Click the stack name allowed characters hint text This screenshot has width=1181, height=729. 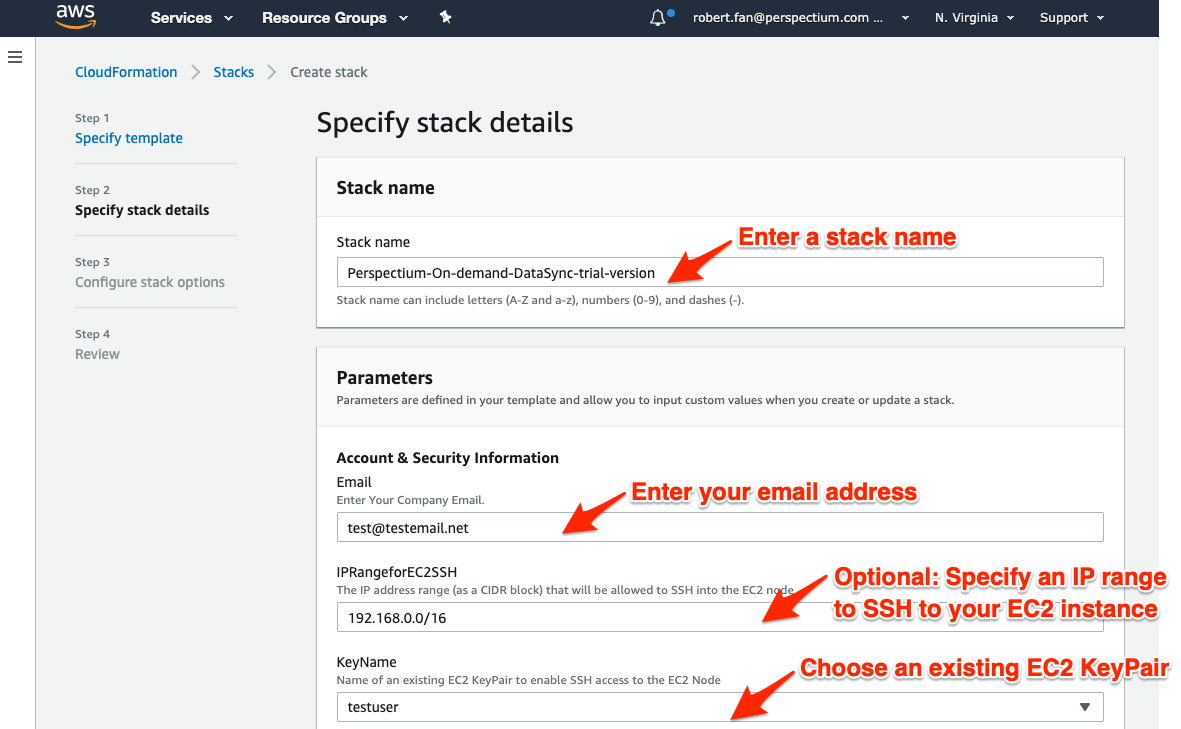click(540, 300)
